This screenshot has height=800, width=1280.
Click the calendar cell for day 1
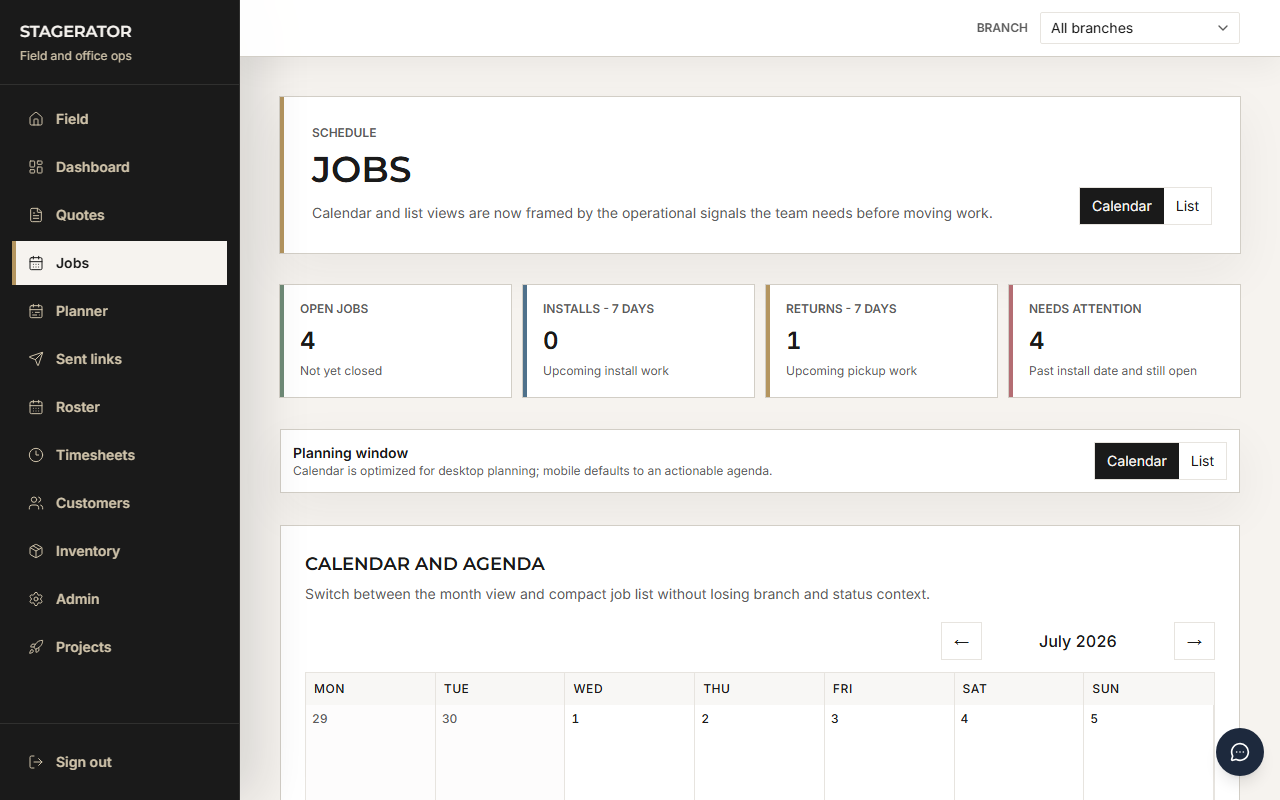[630, 752]
